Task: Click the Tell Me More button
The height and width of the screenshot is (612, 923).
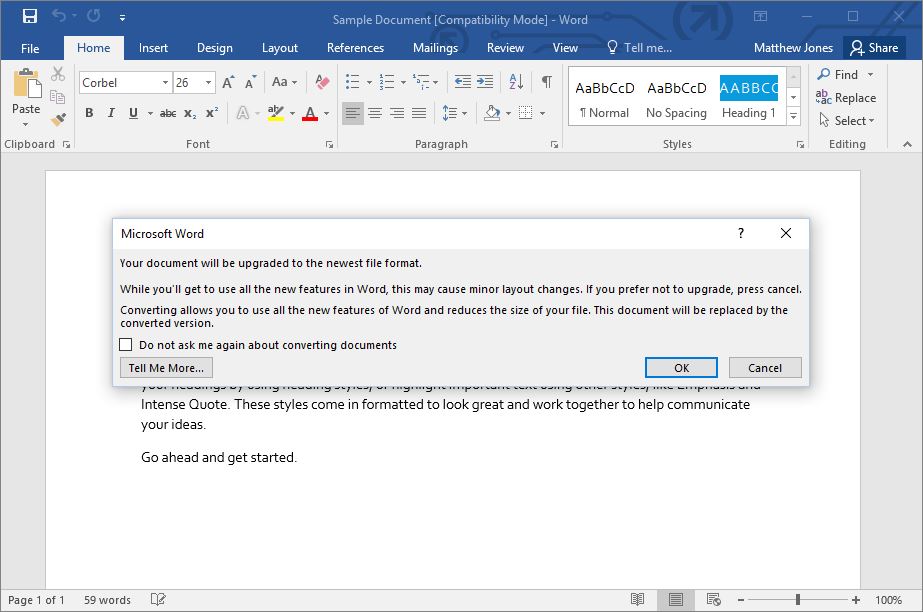Action: 166,368
